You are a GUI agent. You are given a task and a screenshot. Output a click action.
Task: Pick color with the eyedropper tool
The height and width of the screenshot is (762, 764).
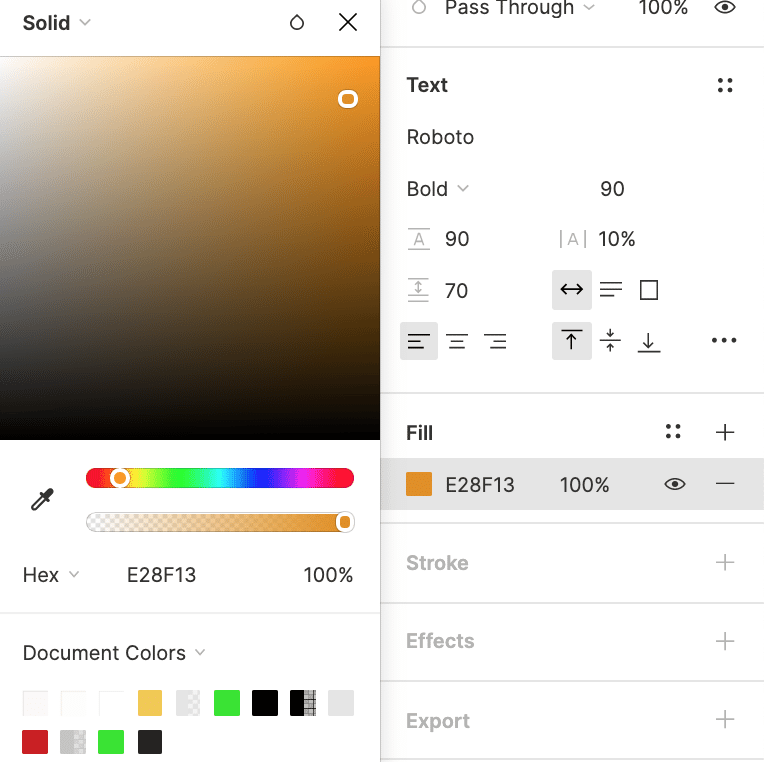tap(42, 499)
